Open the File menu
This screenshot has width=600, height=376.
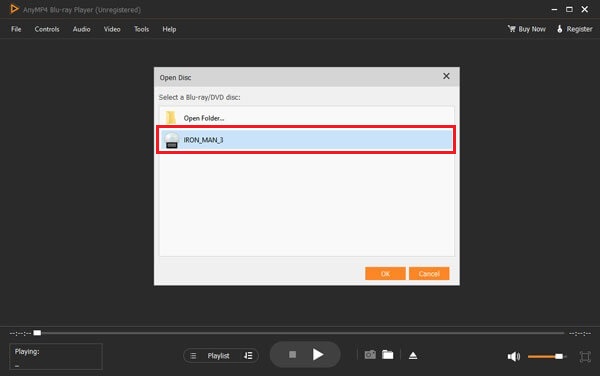pos(16,29)
